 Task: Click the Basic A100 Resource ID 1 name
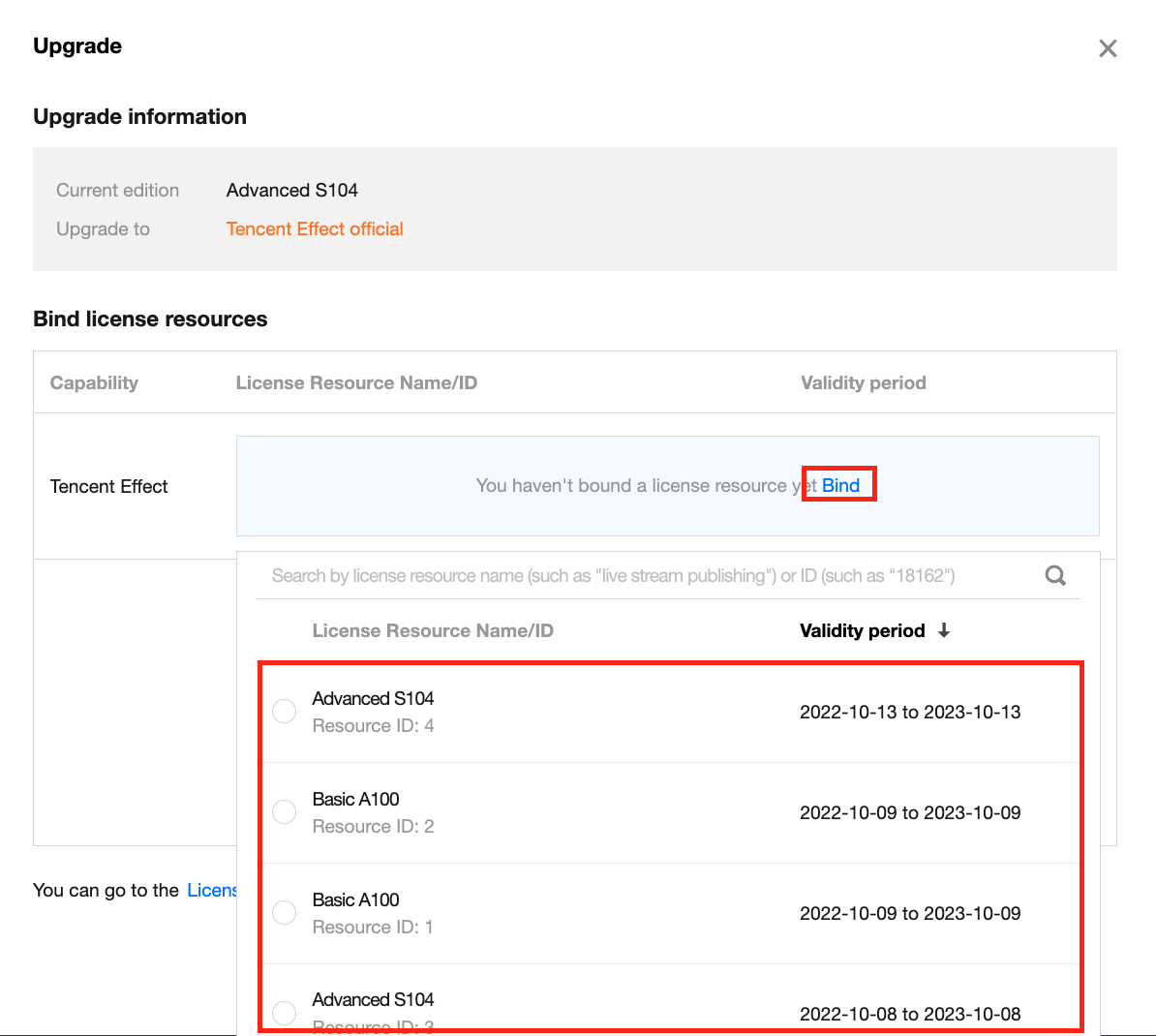click(x=355, y=899)
